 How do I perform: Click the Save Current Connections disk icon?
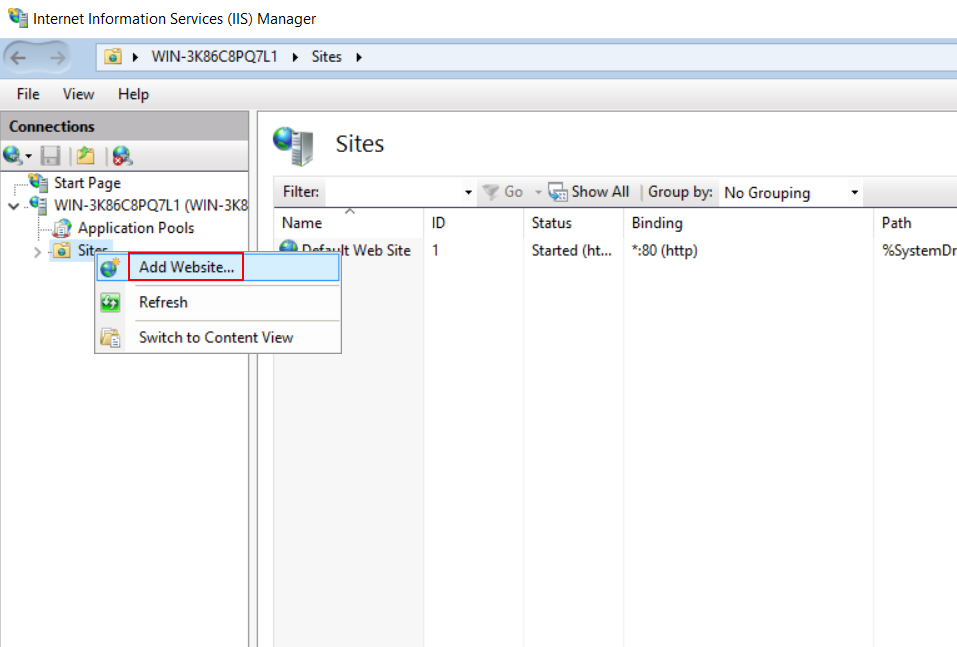[x=50, y=156]
